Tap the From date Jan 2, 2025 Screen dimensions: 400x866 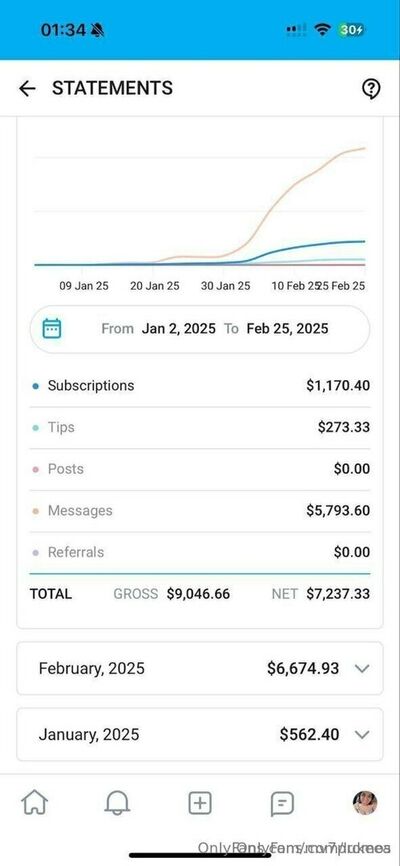pos(178,329)
